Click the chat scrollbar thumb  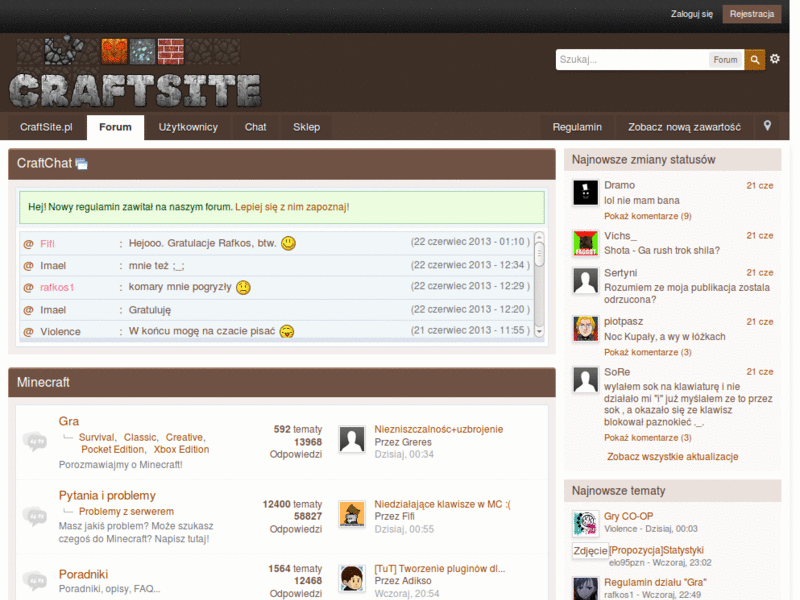pos(539,254)
